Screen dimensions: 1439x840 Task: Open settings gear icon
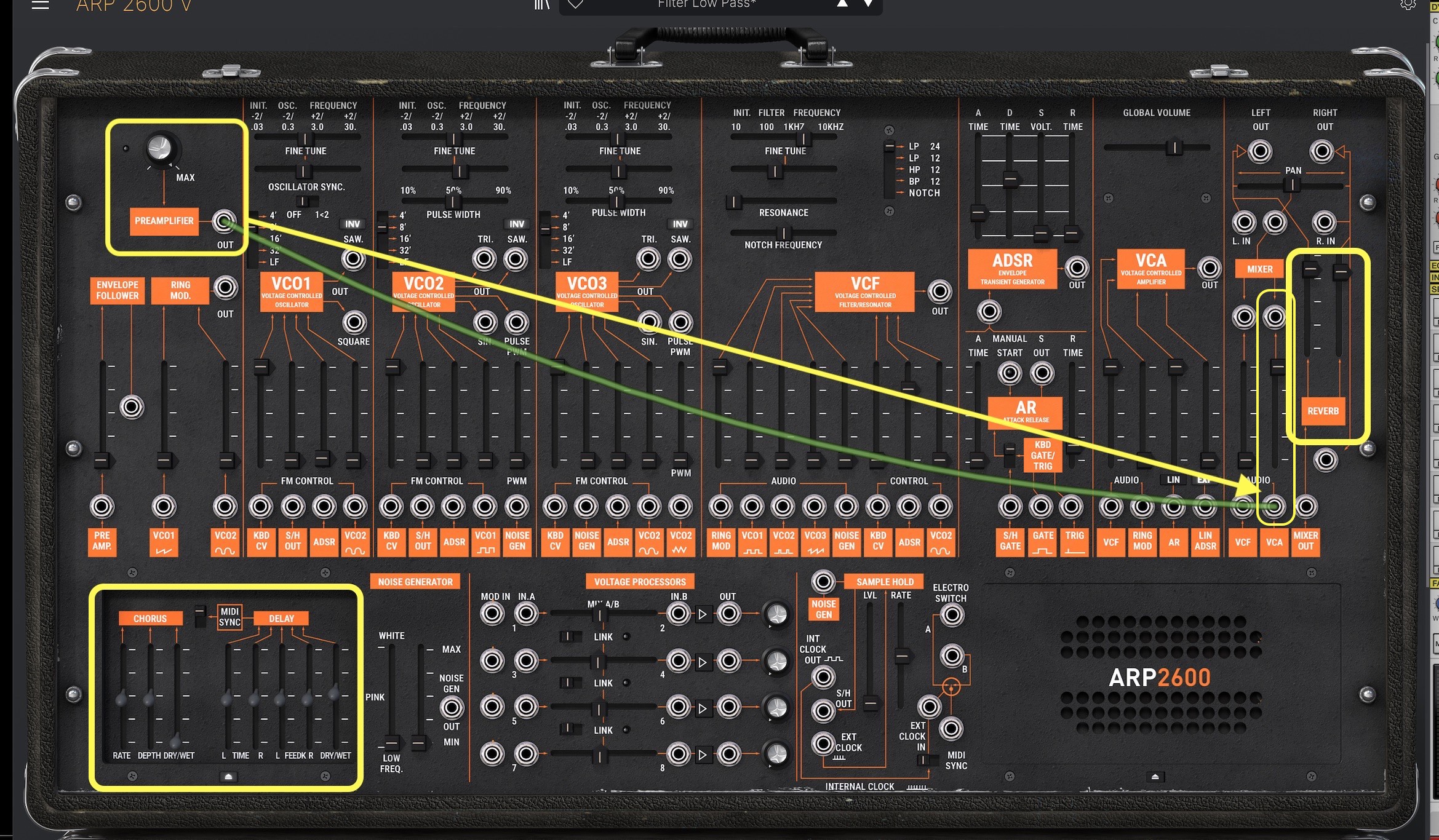1408,4
